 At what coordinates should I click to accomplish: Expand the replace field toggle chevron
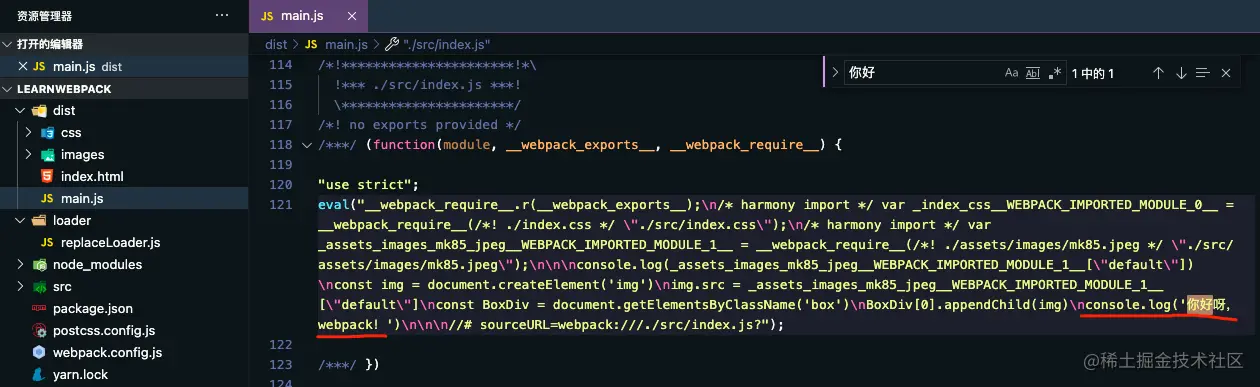pyautogui.click(x=835, y=73)
